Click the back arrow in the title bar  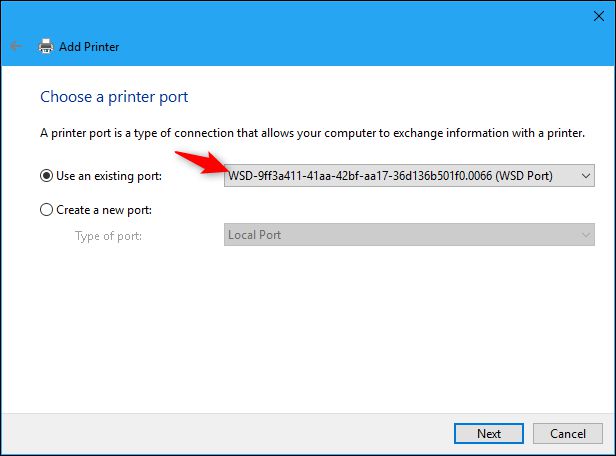pyautogui.click(x=15, y=46)
